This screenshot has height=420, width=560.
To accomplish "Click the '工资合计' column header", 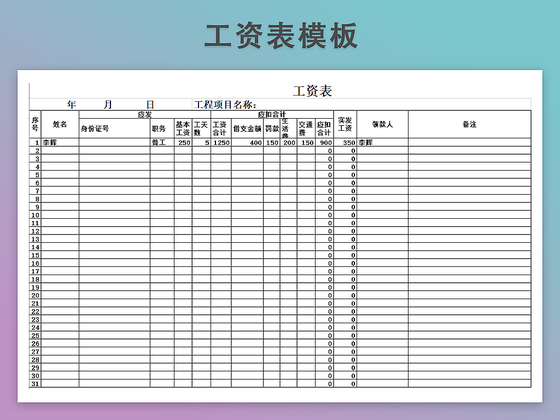I will (221, 129).
